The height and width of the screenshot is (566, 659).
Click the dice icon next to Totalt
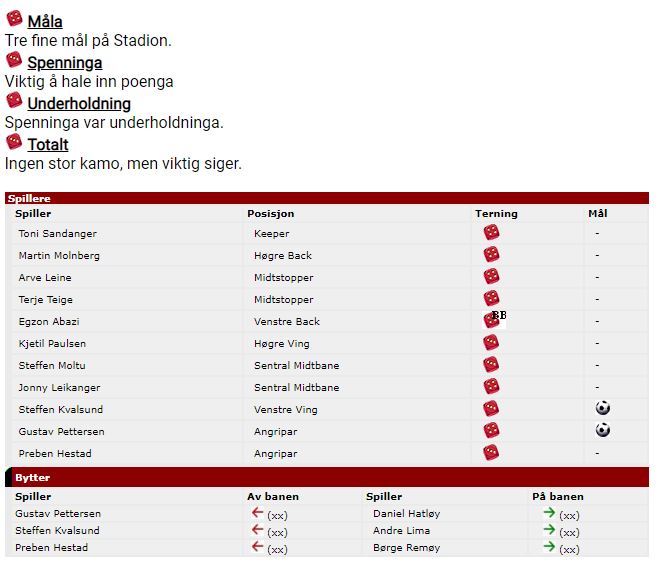click(x=14, y=142)
